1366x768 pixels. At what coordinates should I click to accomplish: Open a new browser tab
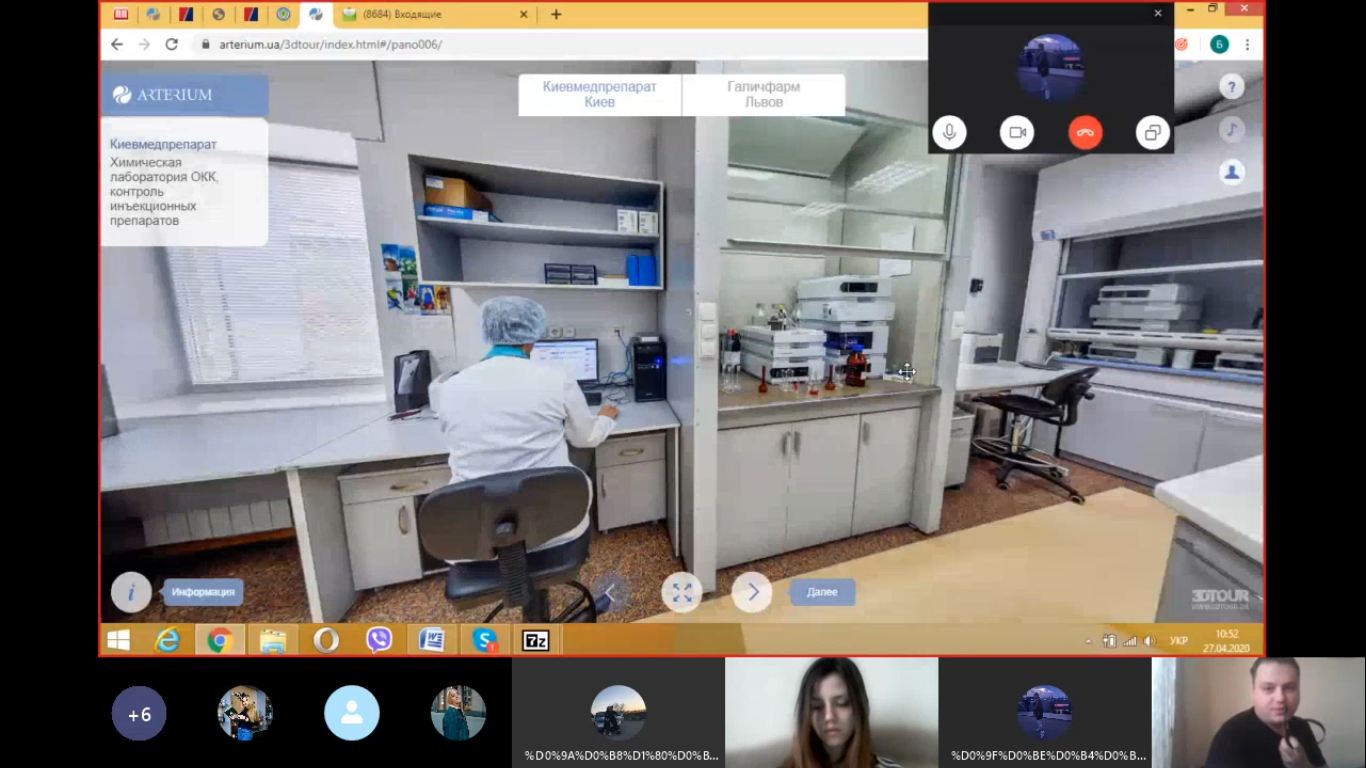[556, 14]
